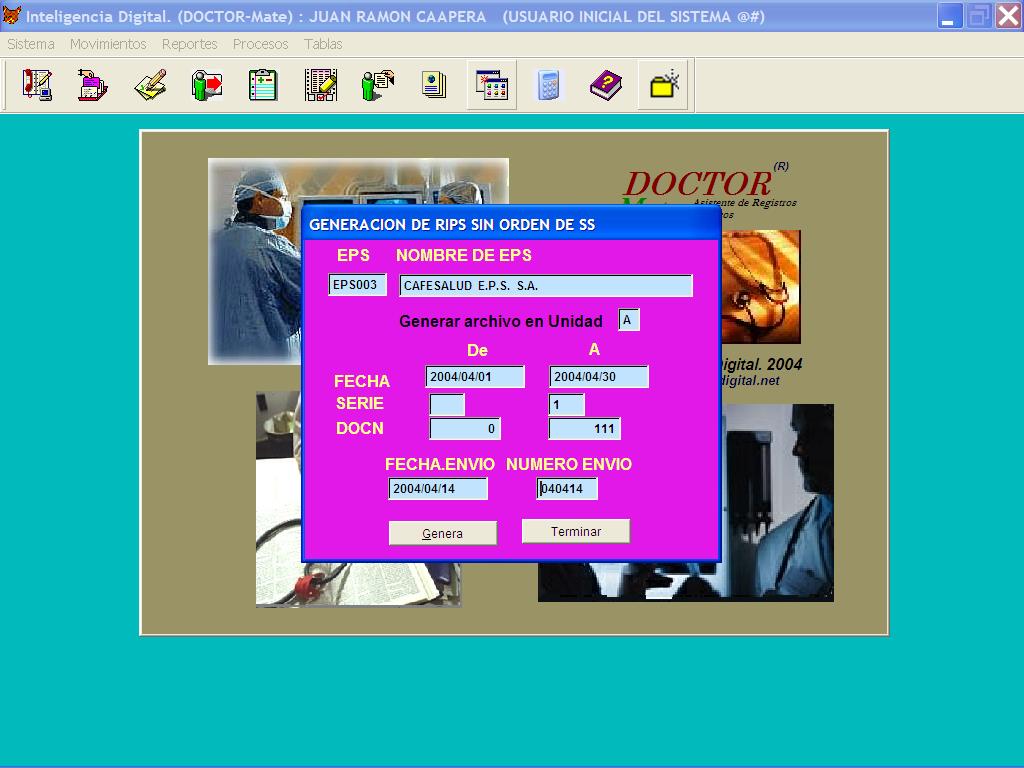Click the start date field 2004/04/01
The image size is (1024, 768).
click(x=475, y=377)
